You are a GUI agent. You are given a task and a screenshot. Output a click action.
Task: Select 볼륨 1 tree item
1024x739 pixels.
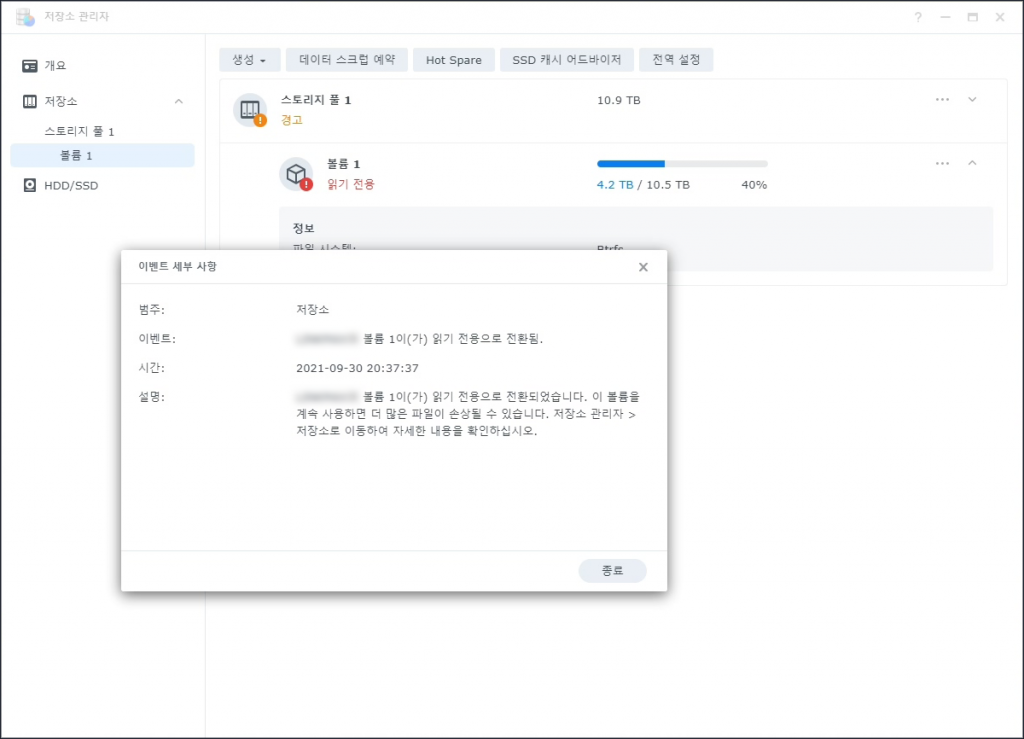103,155
